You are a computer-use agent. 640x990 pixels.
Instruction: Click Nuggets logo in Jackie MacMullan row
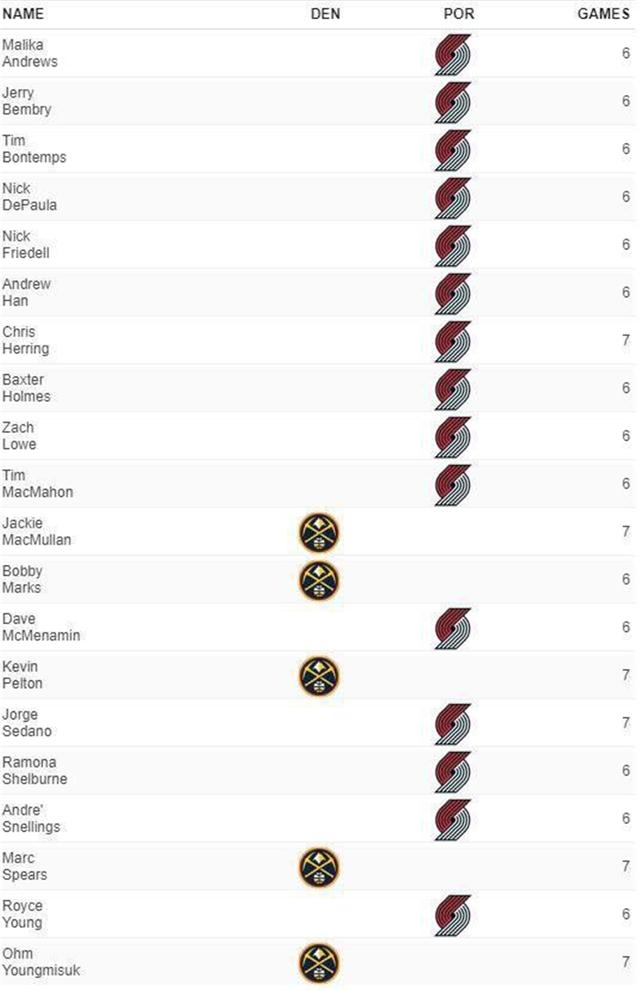click(x=319, y=532)
